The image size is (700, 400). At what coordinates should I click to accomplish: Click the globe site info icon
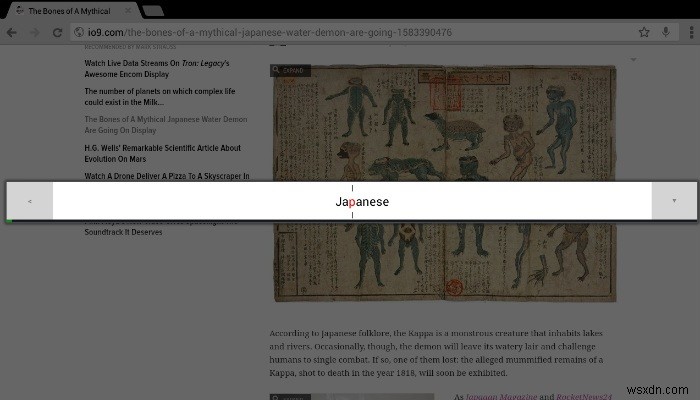point(79,33)
